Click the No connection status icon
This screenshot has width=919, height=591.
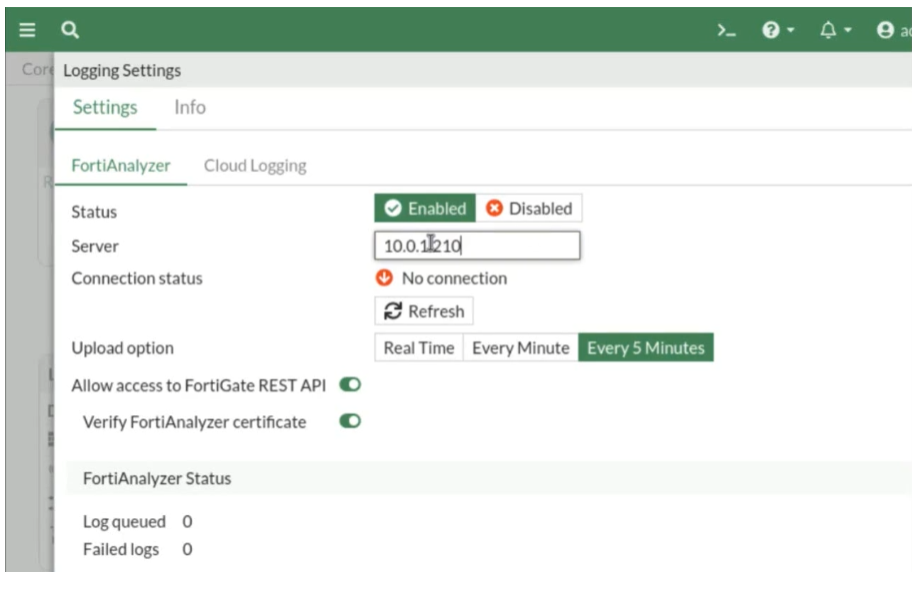(x=384, y=277)
